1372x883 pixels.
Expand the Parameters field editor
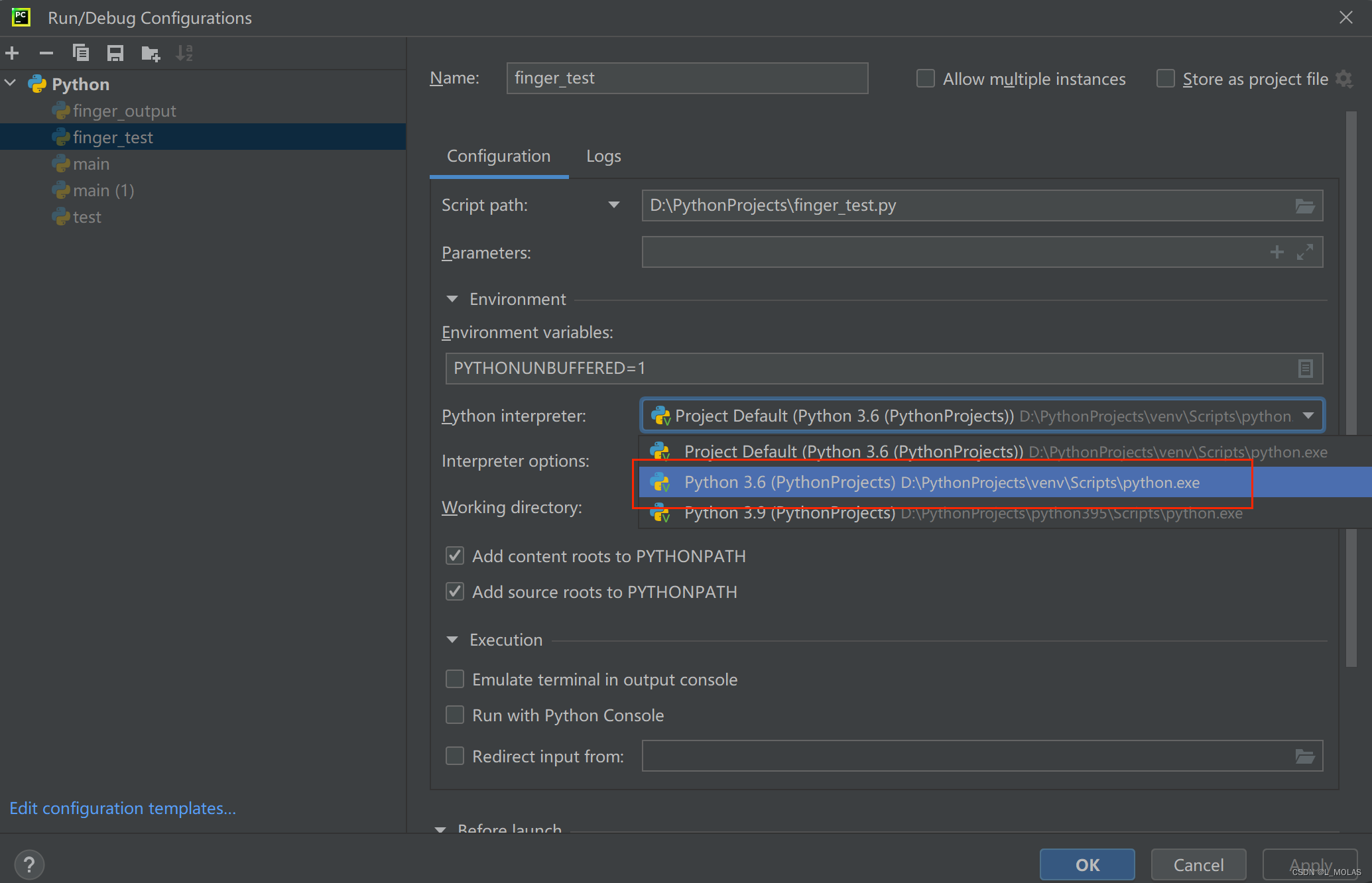[1304, 253]
